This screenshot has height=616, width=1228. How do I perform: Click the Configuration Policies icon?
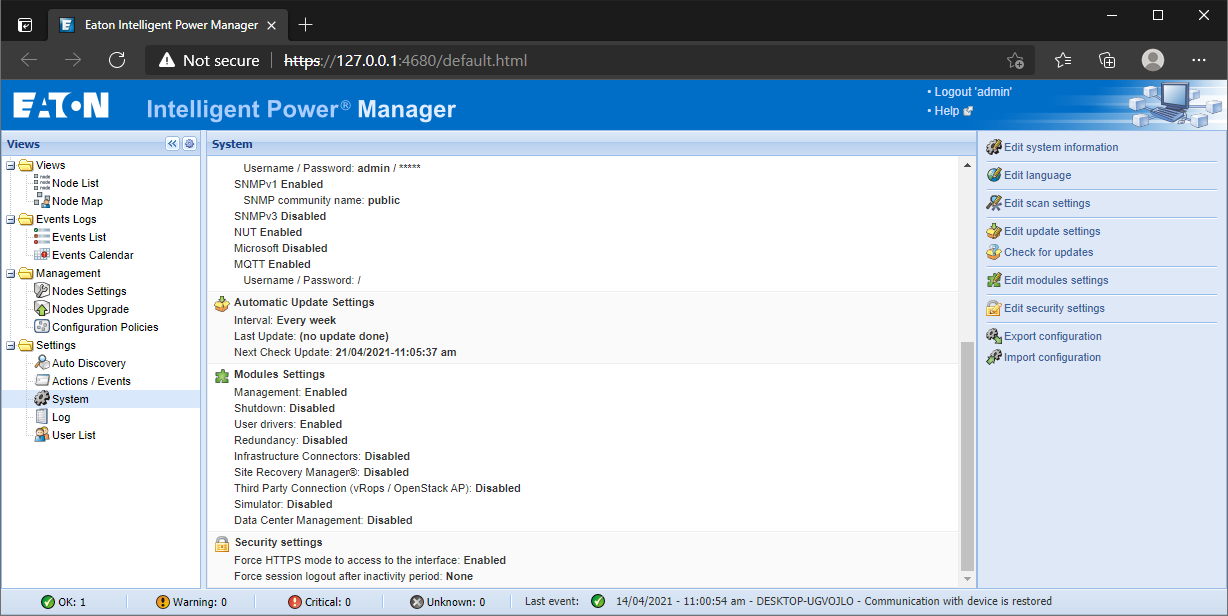(x=42, y=327)
